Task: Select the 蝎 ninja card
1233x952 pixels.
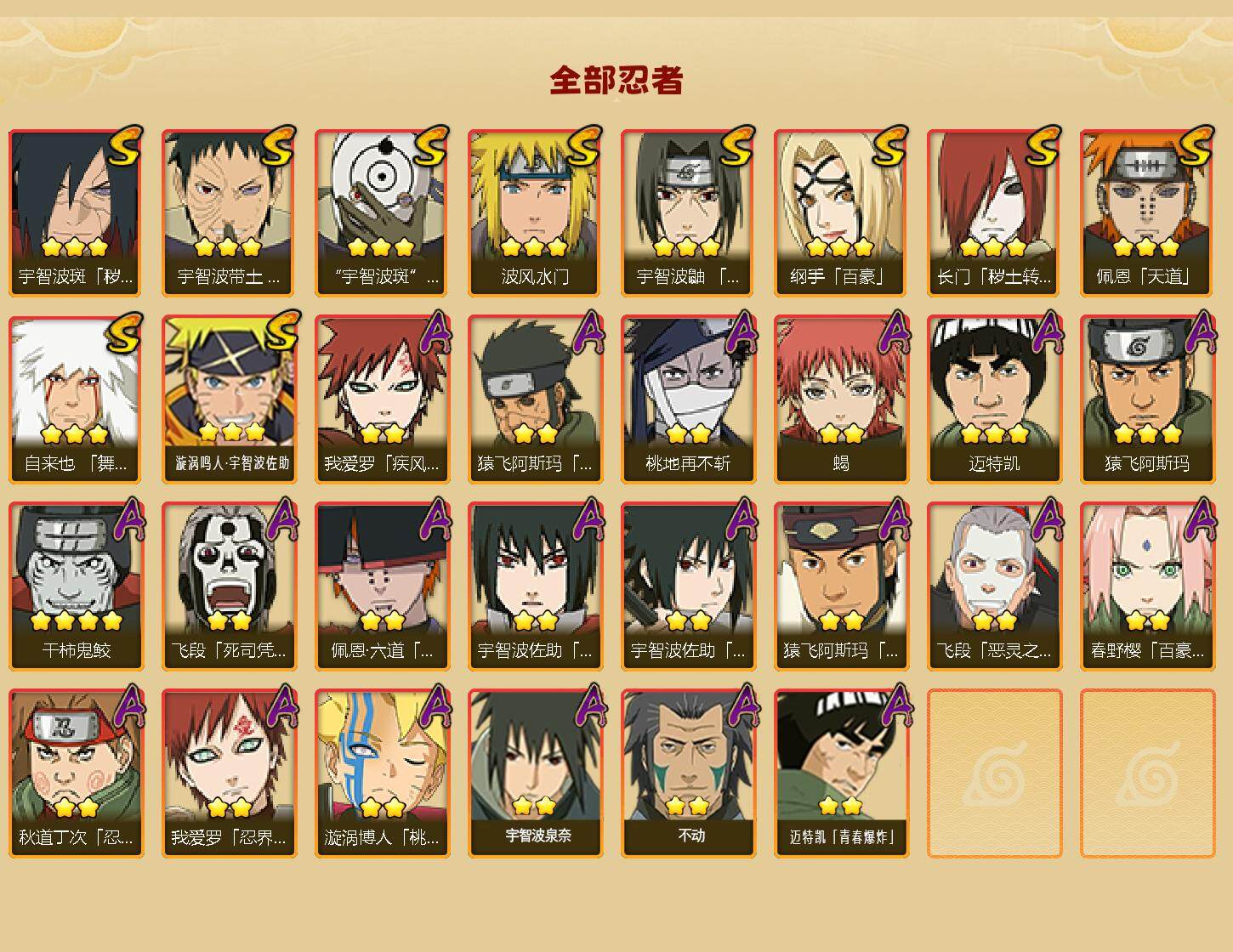Action: point(841,399)
